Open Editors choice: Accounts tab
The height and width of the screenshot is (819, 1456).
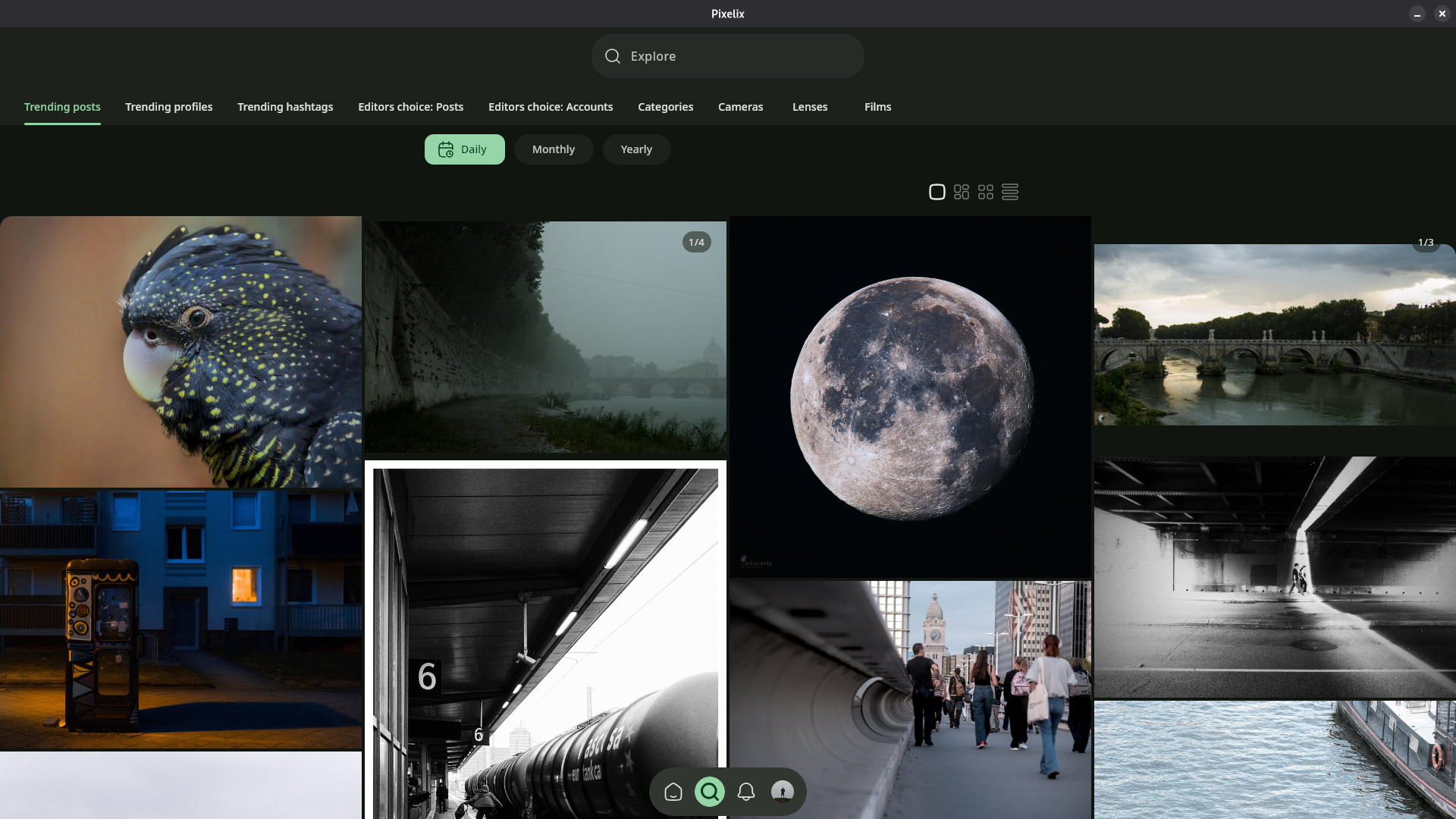pos(551,107)
